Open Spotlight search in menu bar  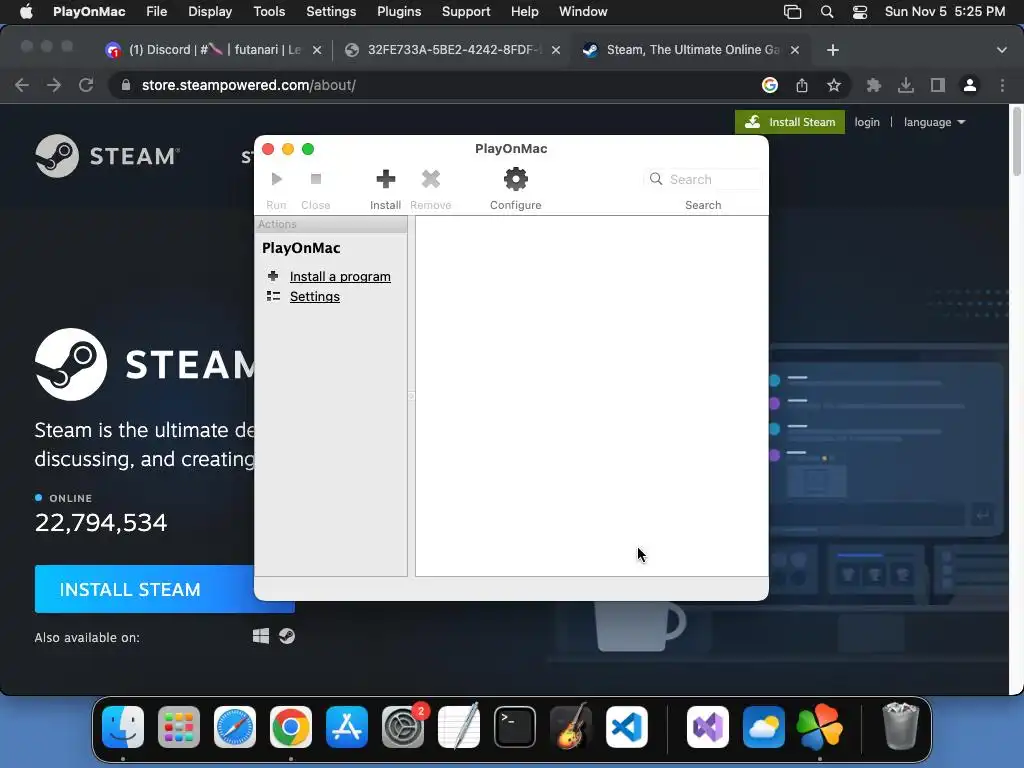(x=827, y=12)
